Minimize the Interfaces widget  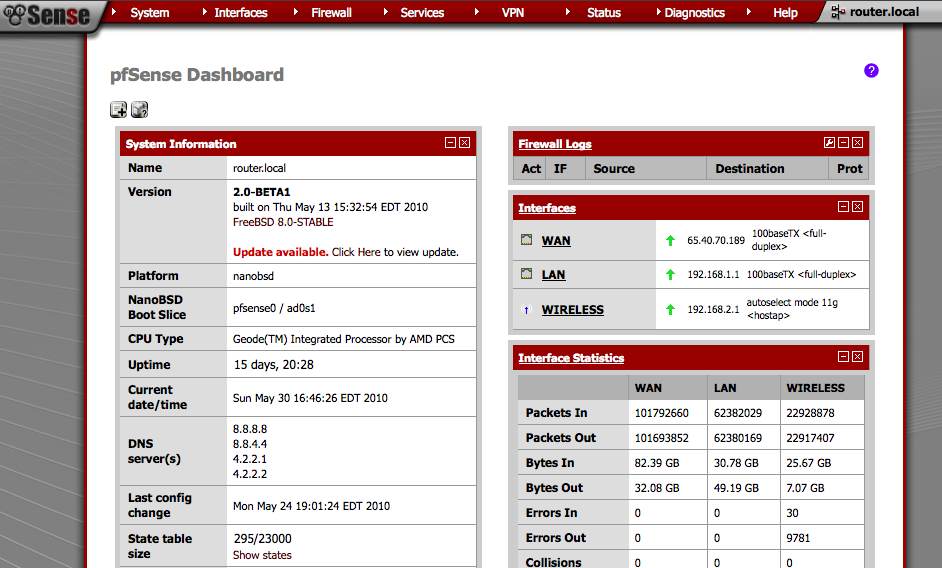(843, 207)
